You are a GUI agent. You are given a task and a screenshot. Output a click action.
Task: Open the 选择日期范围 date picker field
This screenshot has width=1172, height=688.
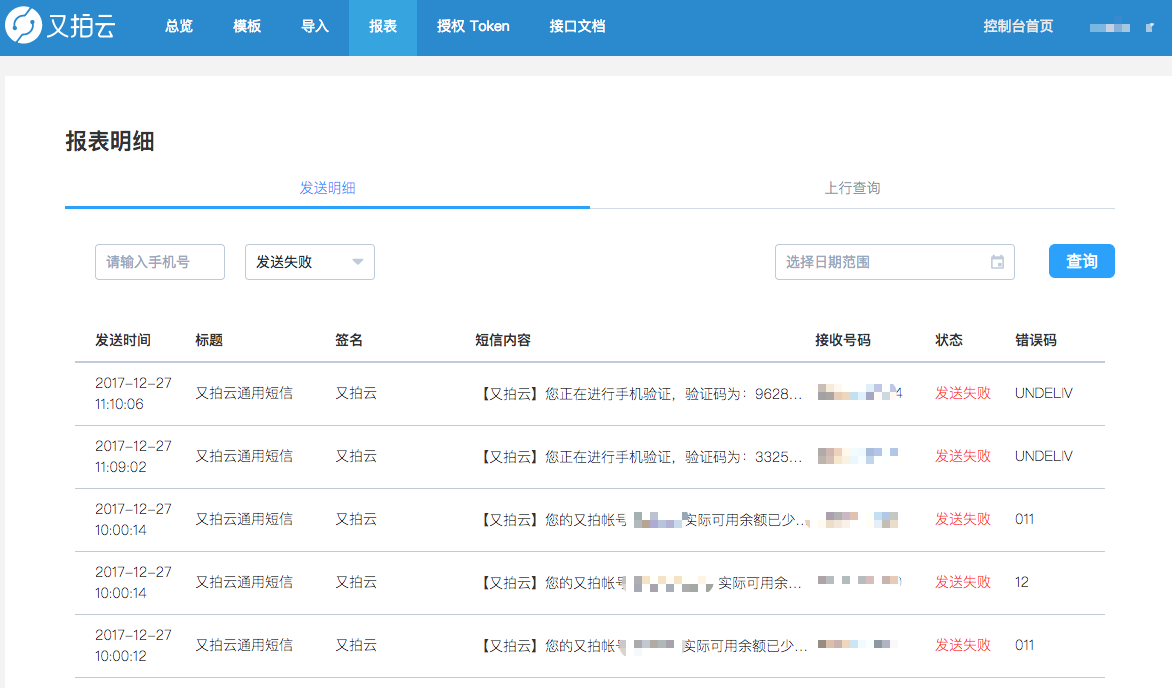tap(895, 262)
